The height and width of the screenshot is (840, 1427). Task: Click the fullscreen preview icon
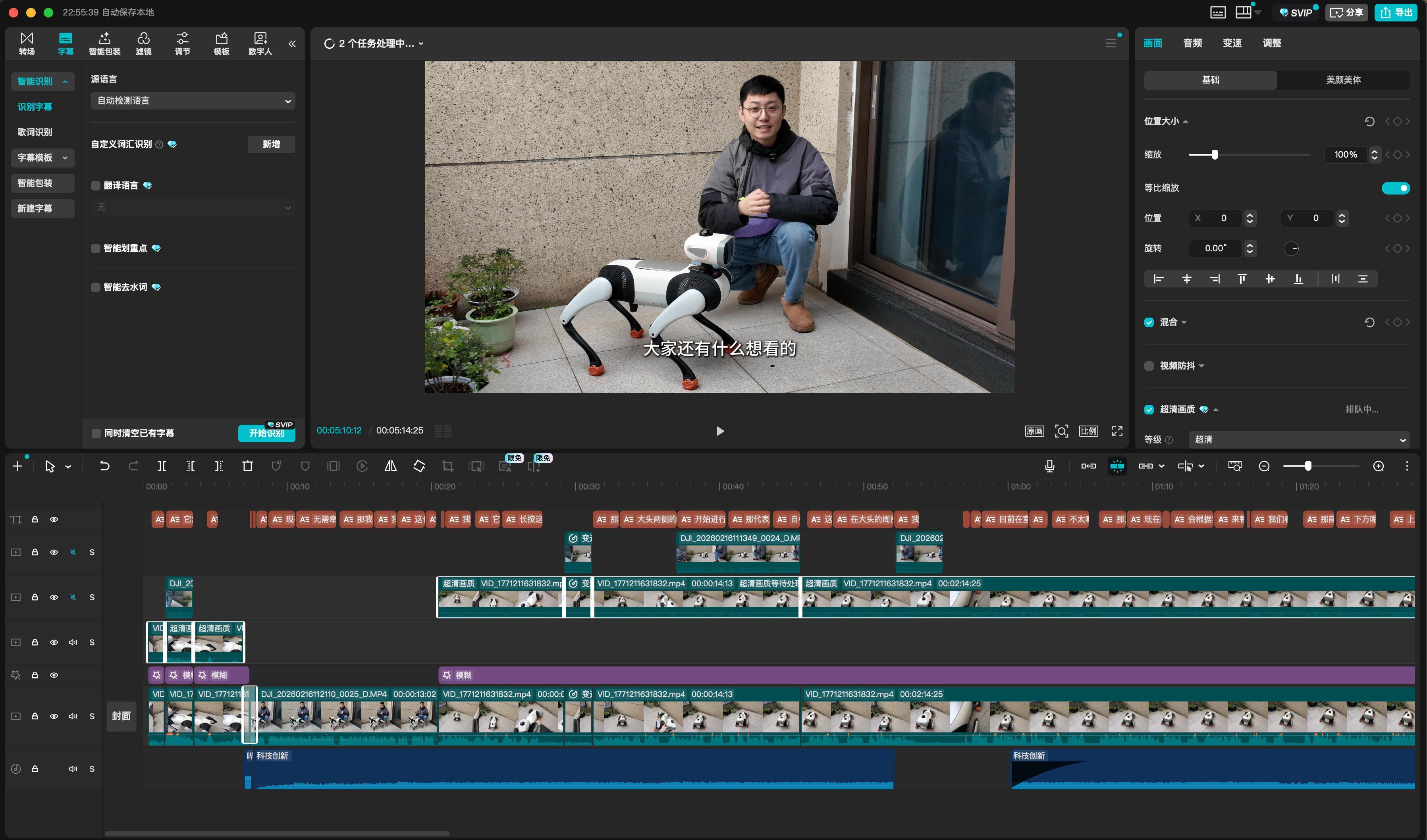point(1117,432)
